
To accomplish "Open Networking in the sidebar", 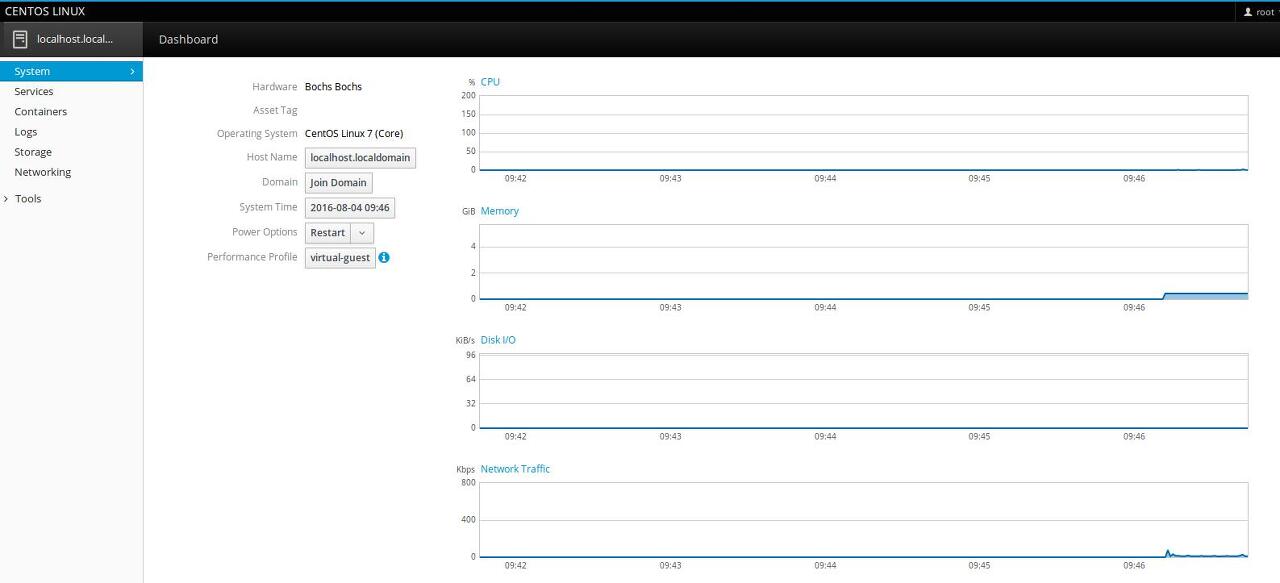I will click(71, 172).
